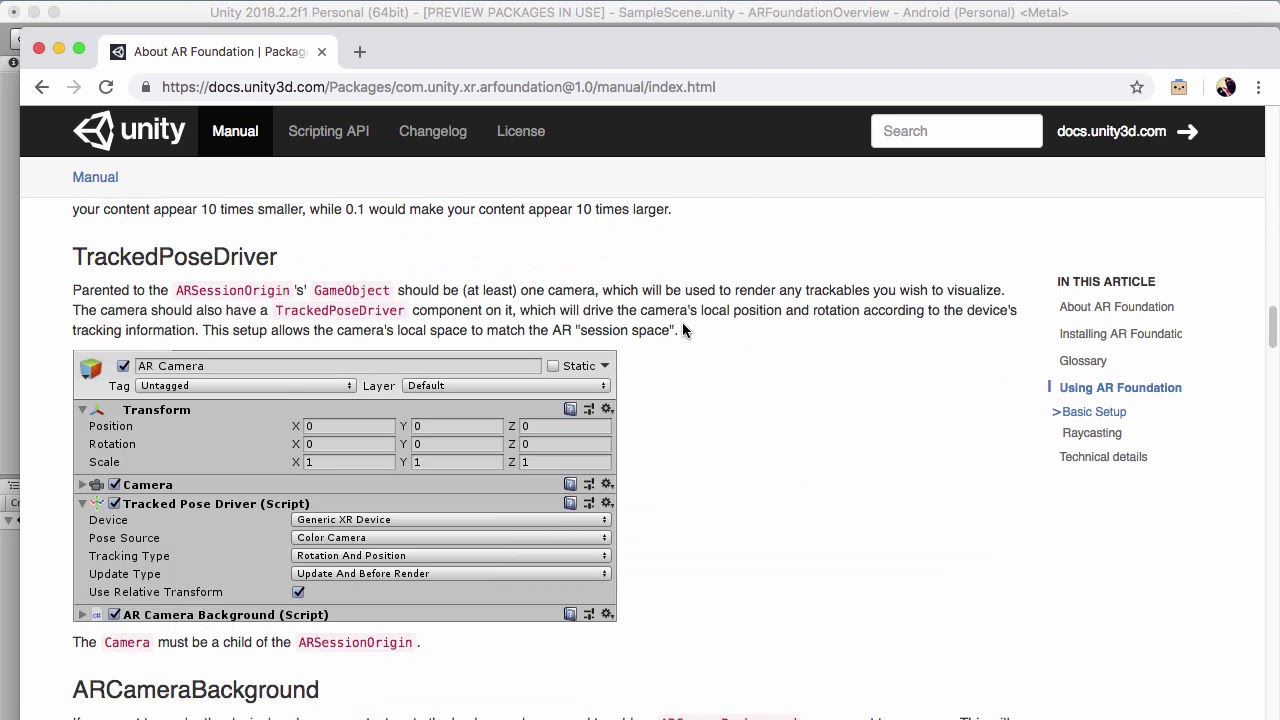
Task: Select the Manual tab in header
Action: [235, 131]
